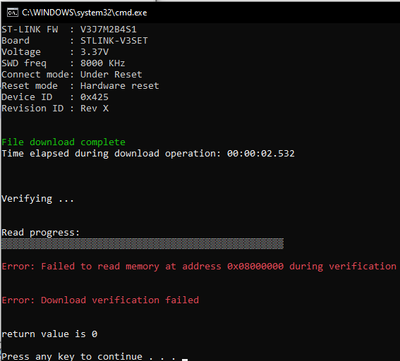Select the 'ST-LINK FW : V3J7M2B4S1' line
400x361 pixels.
click(69, 29)
